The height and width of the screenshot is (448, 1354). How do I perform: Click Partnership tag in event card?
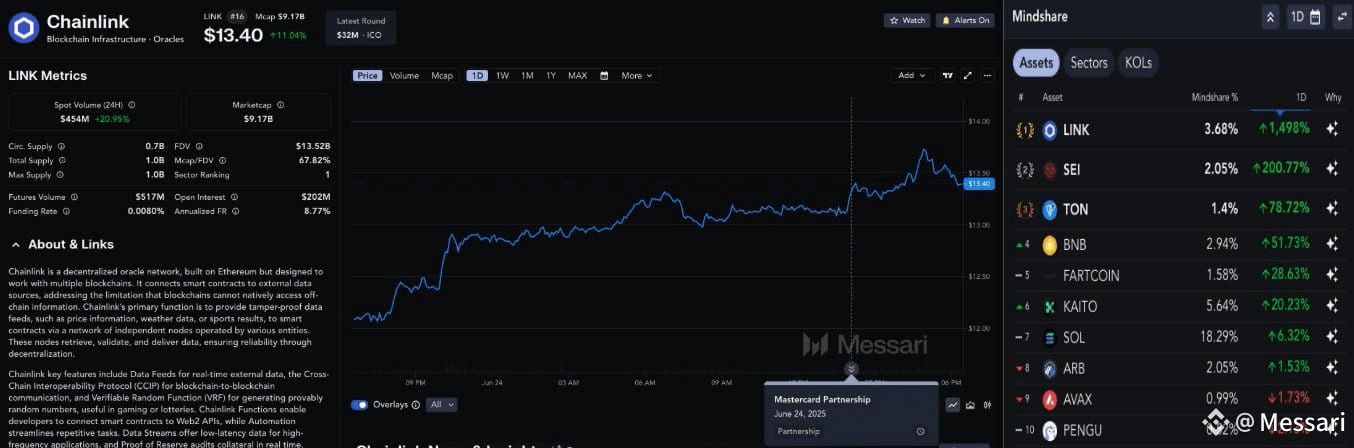pos(798,431)
